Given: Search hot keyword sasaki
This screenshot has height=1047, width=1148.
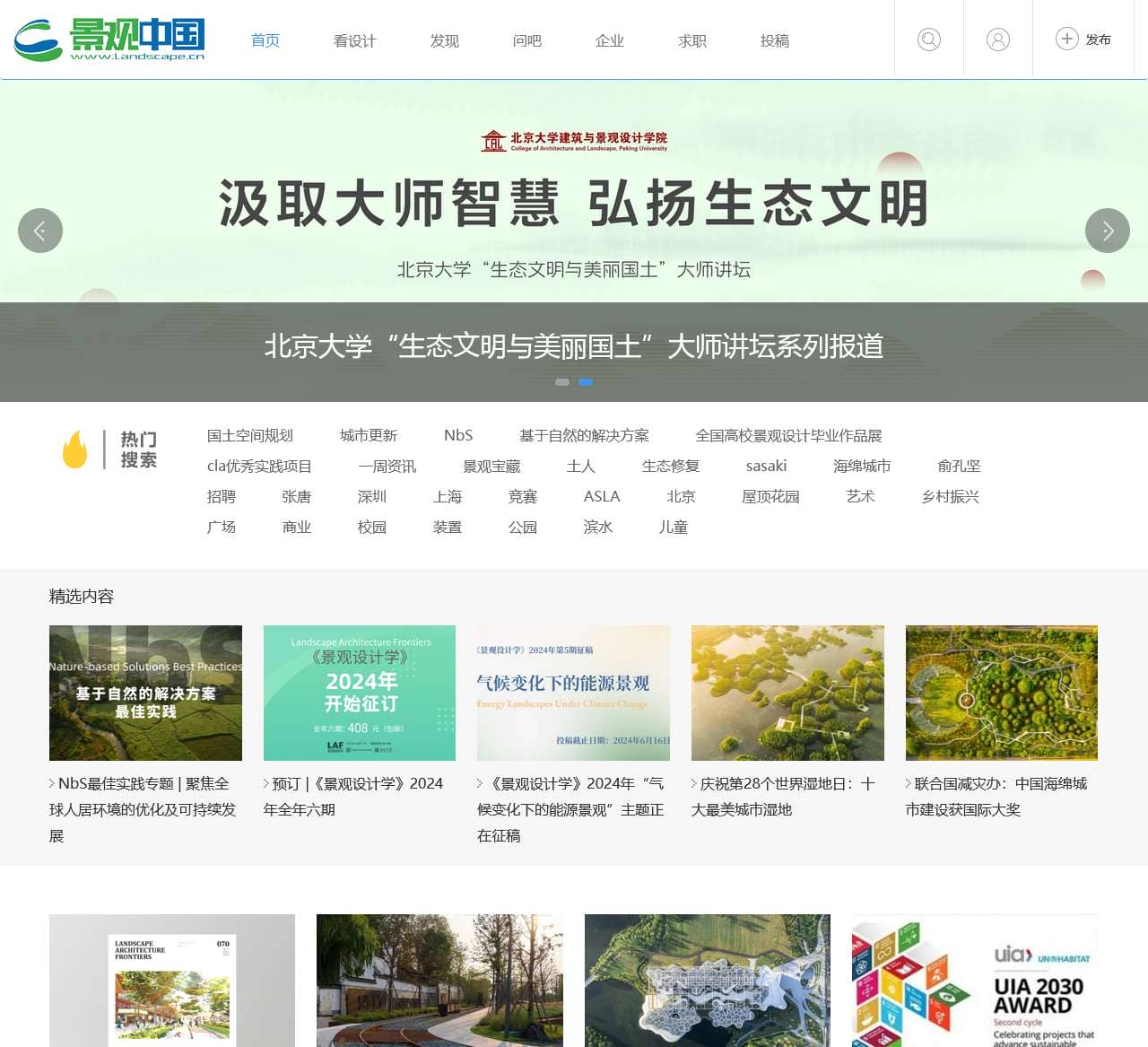Looking at the screenshot, I should (766, 466).
